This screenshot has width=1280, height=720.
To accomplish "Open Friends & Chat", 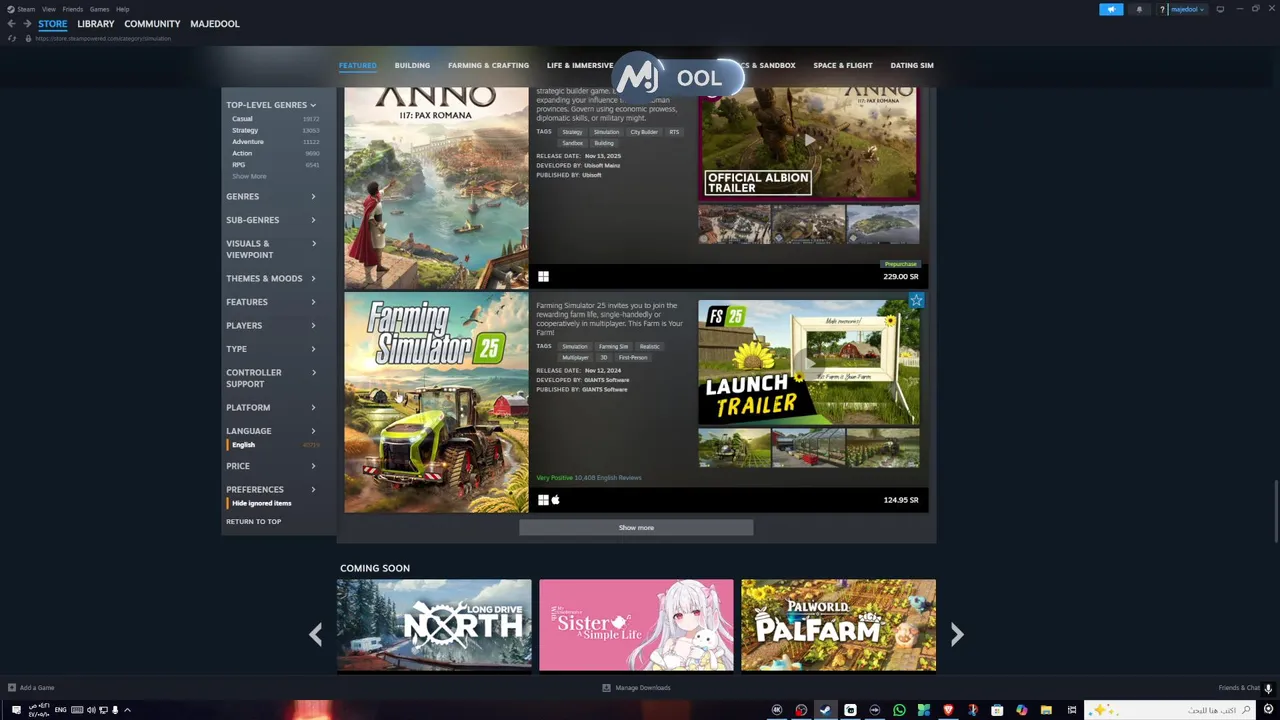I will click(x=1239, y=688).
